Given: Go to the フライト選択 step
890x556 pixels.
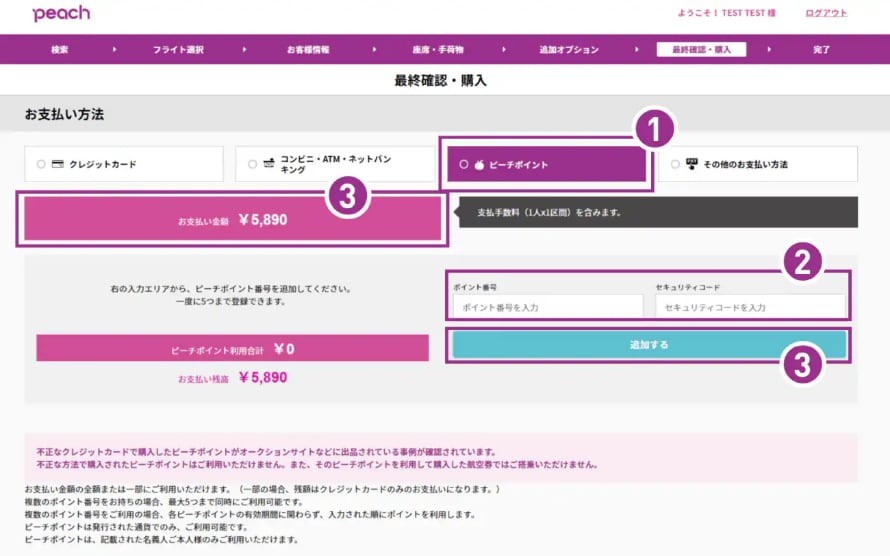Looking at the screenshot, I should (x=178, y=49).
